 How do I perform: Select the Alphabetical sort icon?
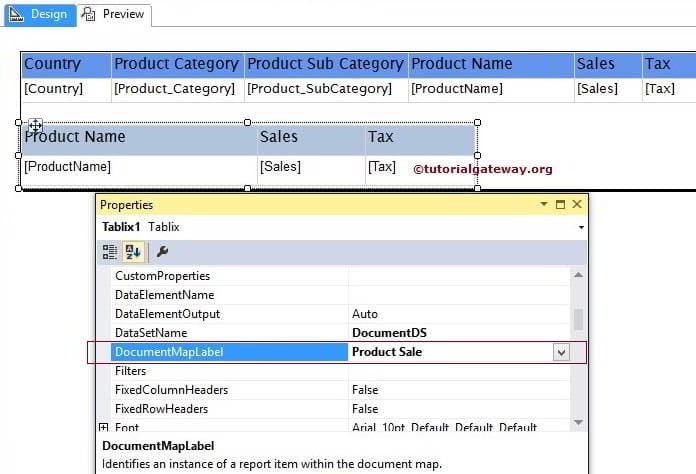[x=133, y=252]
